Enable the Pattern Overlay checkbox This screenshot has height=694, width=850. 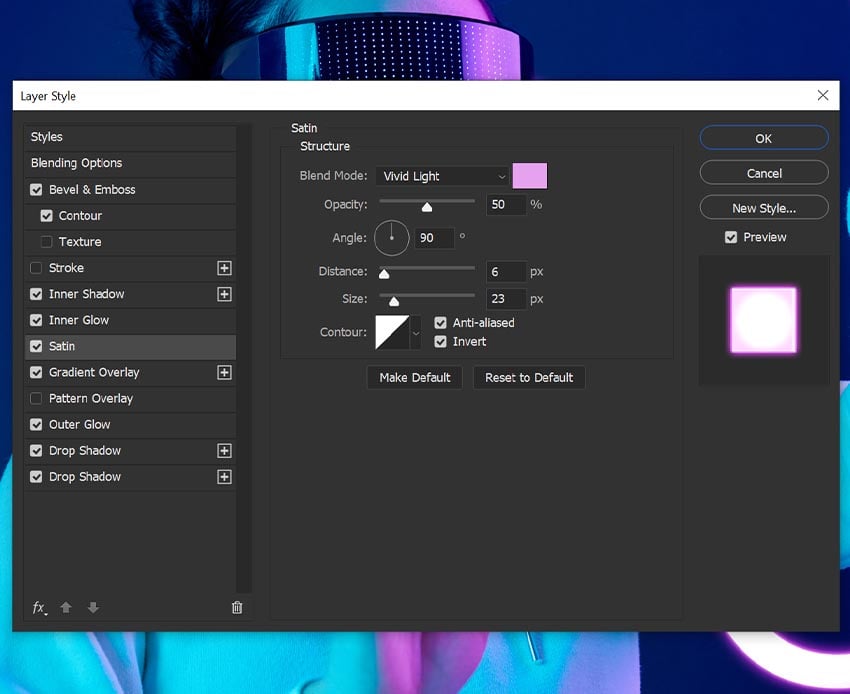click(x=36, y=399)
